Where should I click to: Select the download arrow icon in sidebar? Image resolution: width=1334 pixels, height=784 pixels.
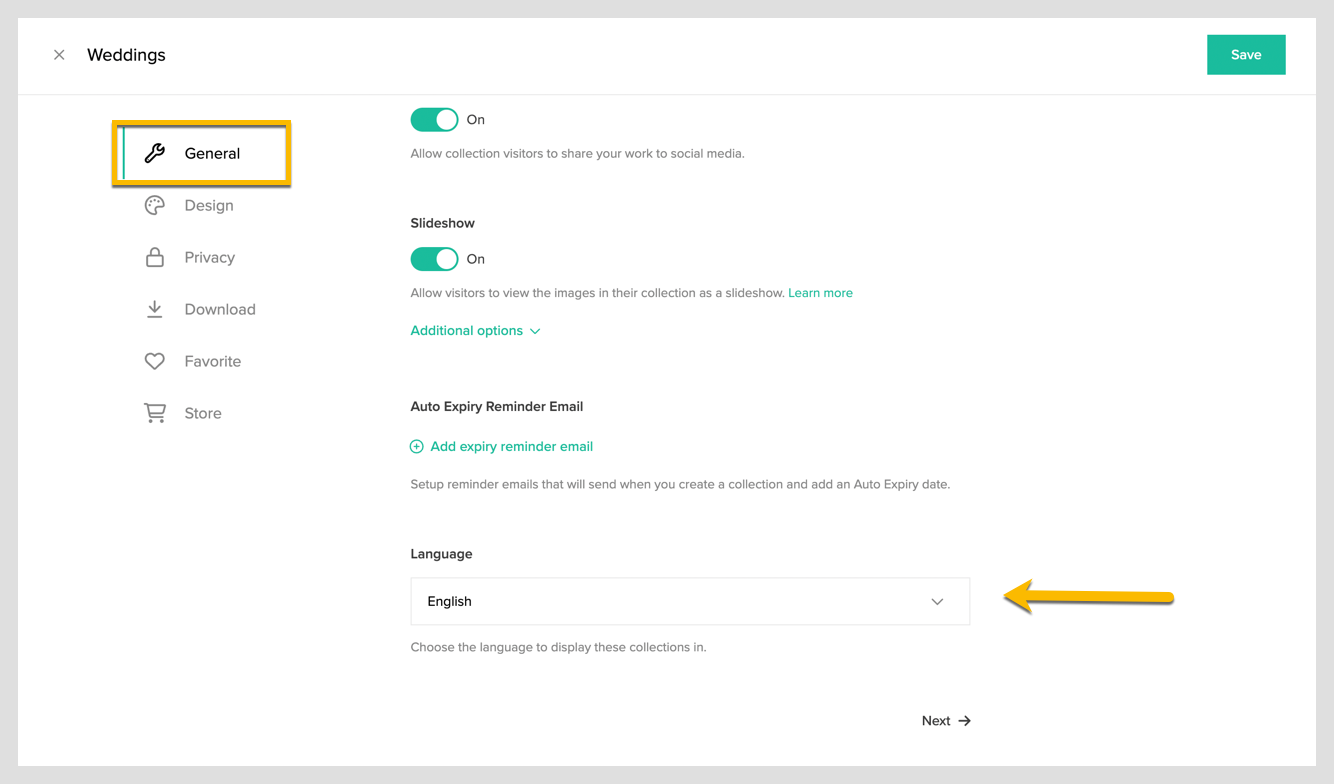[154, 309]
